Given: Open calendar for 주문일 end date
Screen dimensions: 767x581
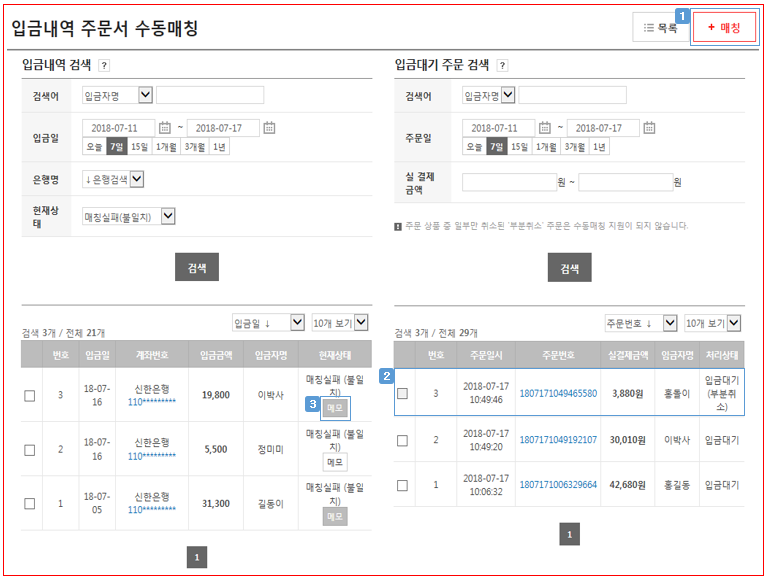Looking at the screenshot, I should (x=649, y=128).
